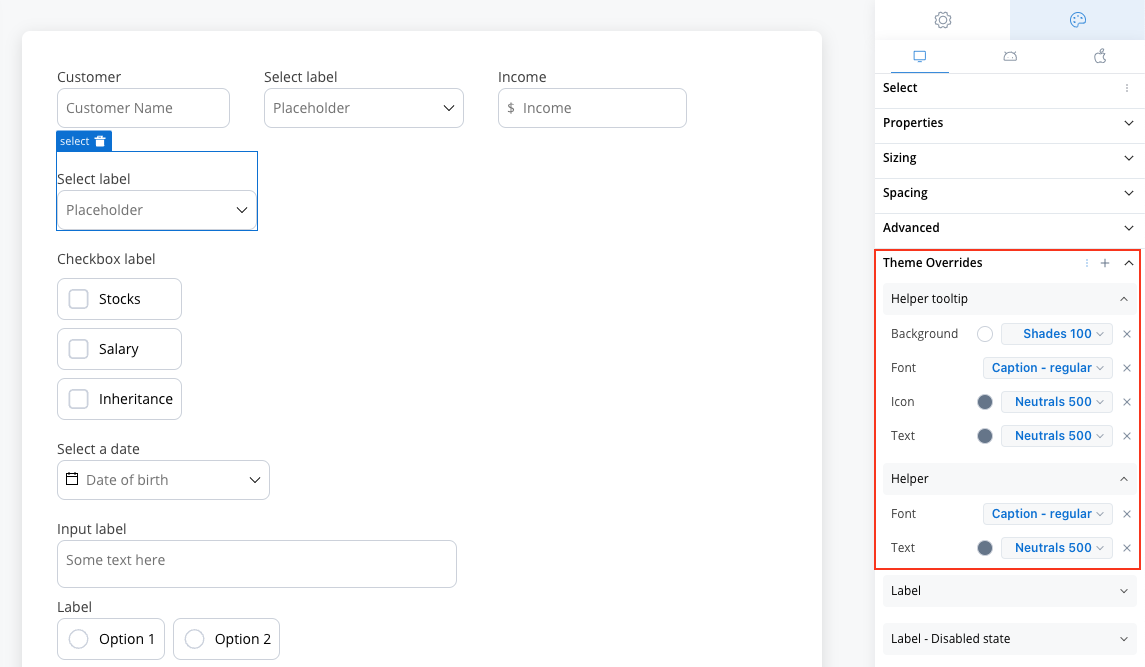Open the settings gear tab

(x=943, y=20)
